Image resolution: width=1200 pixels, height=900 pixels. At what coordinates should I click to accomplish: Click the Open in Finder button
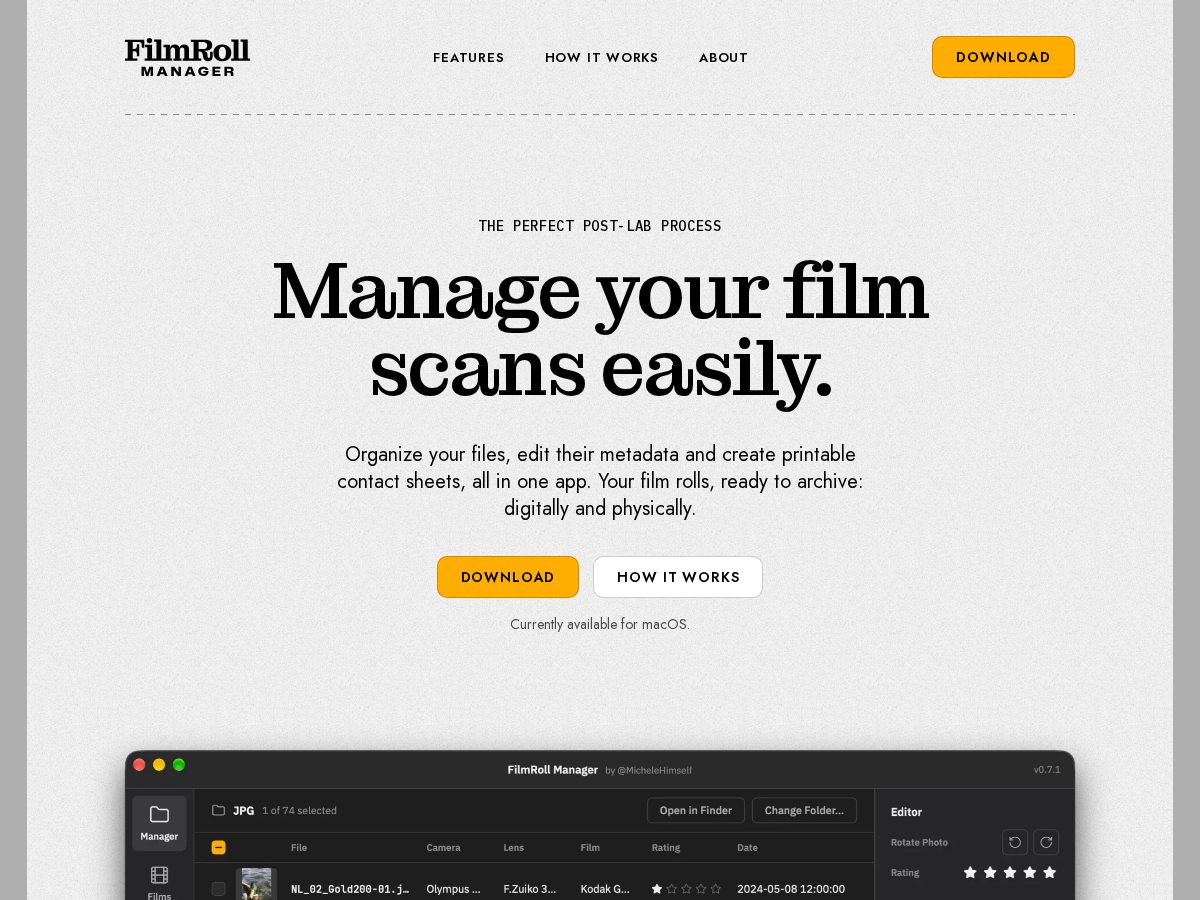[695, 810]
